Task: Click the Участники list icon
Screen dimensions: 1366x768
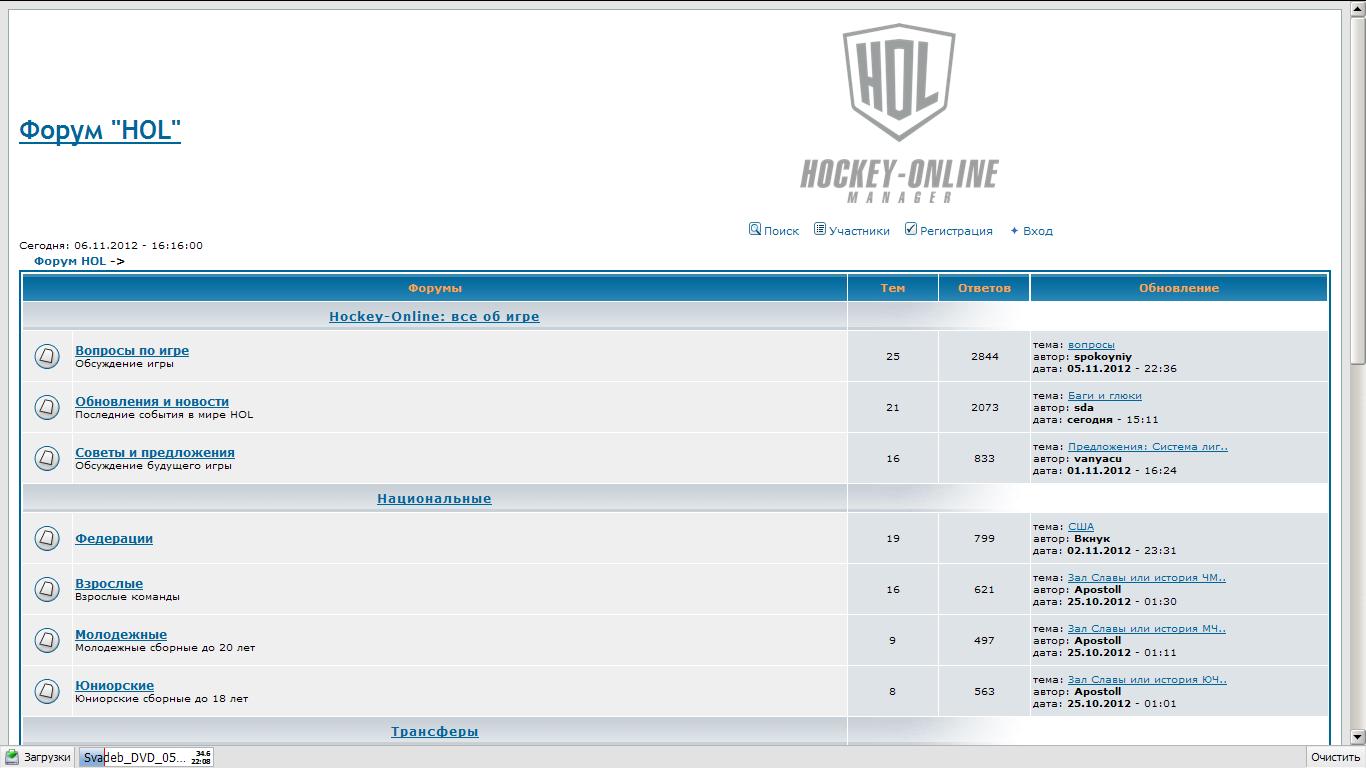Action: point(820,229)
